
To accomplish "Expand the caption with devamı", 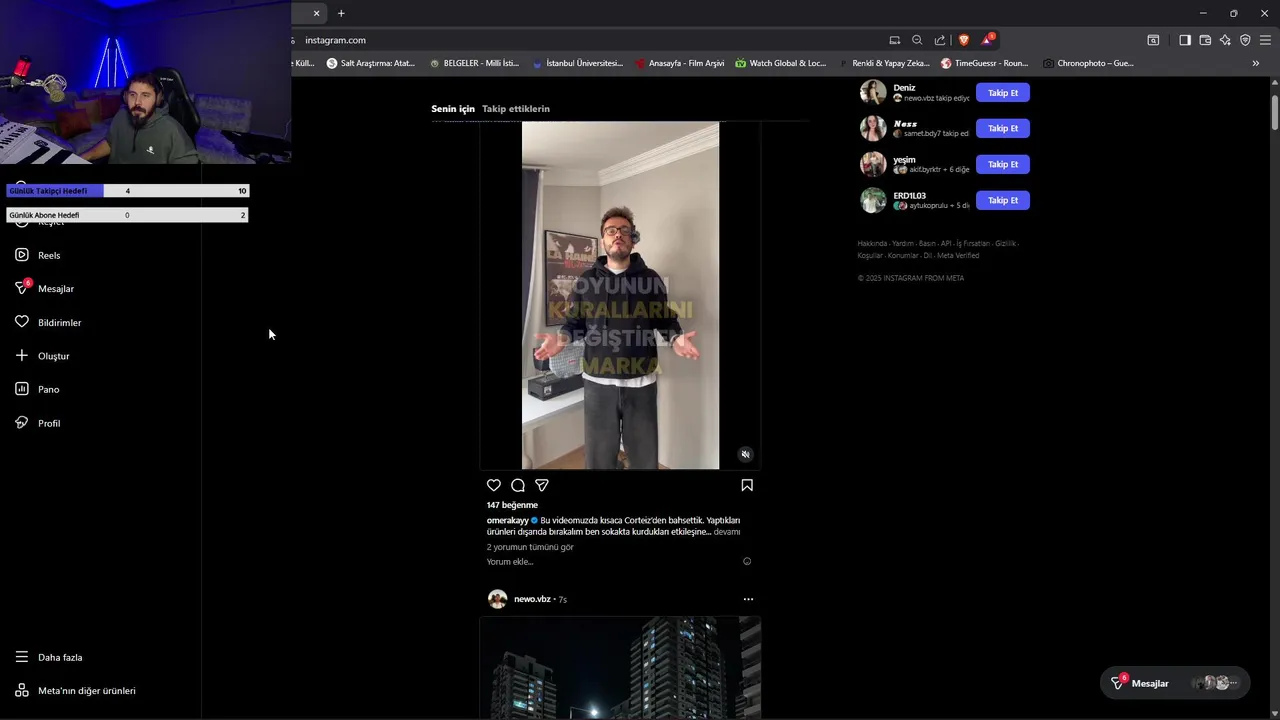I will [727, 532].
